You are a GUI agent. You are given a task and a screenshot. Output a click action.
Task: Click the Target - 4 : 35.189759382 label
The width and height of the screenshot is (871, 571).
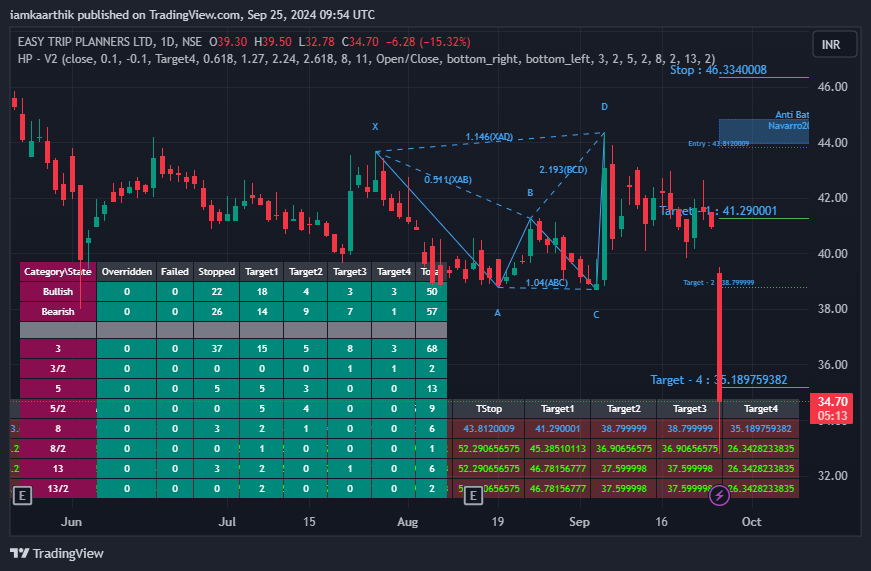click(718, 380)
